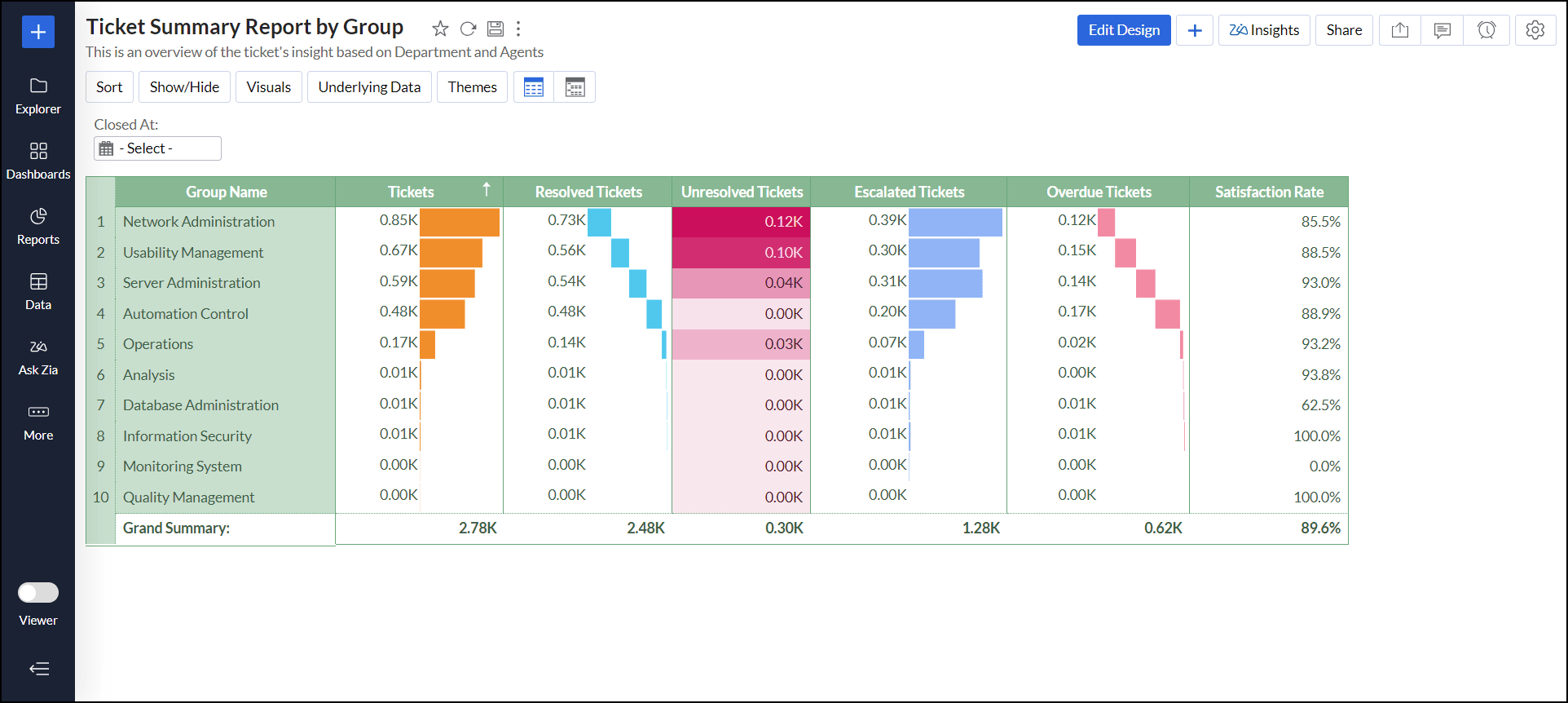The image size is (1568, 703).
Task: Save the report using disk icon
Action: coord(495,29)
